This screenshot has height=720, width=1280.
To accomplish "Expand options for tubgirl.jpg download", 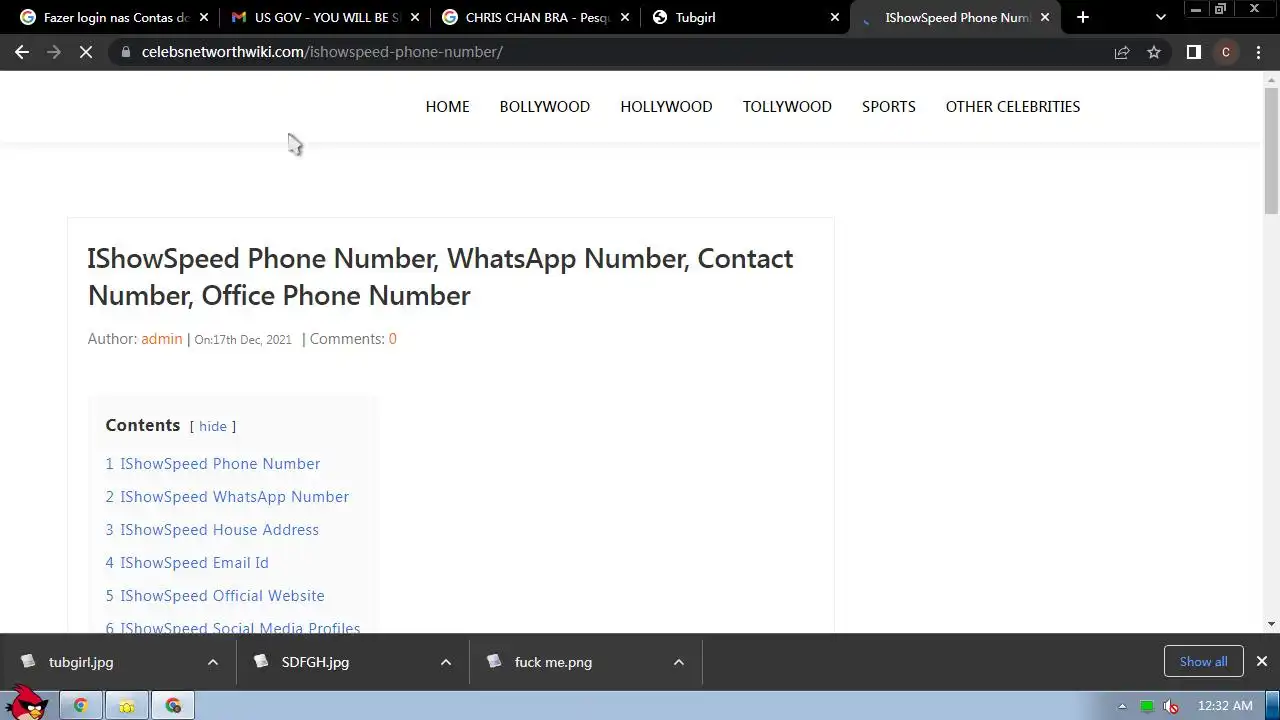I will pos(212,662).
